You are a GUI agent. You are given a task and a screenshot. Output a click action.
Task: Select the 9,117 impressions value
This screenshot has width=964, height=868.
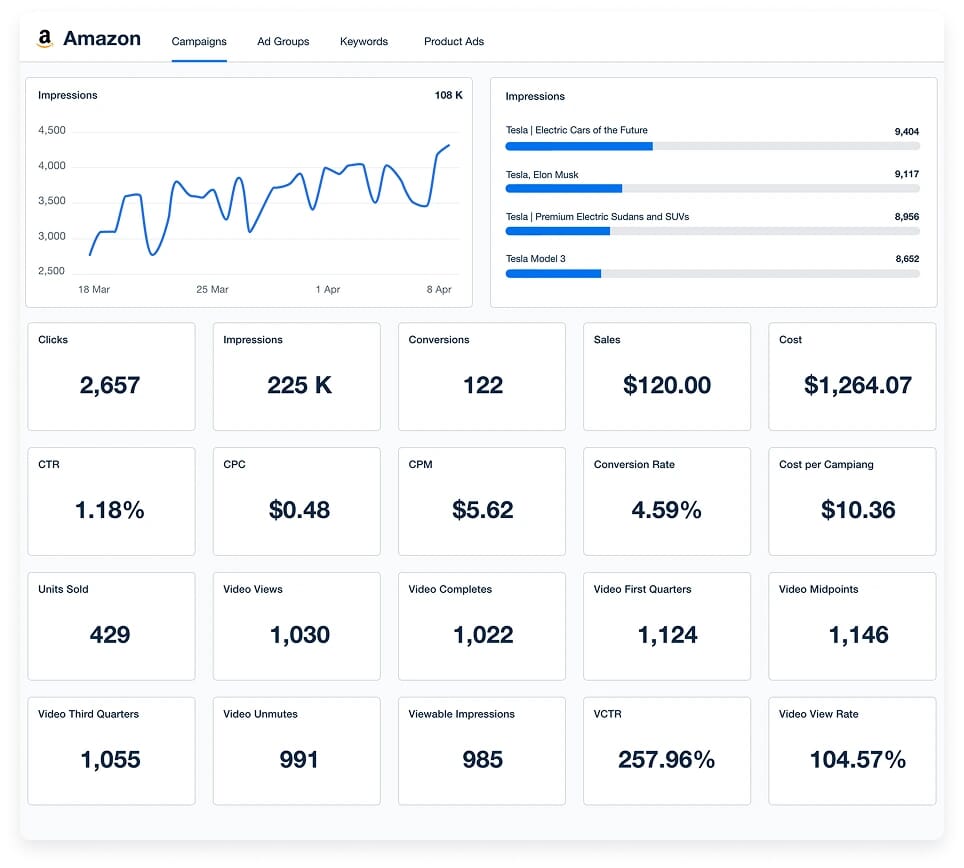click(906, 174)
